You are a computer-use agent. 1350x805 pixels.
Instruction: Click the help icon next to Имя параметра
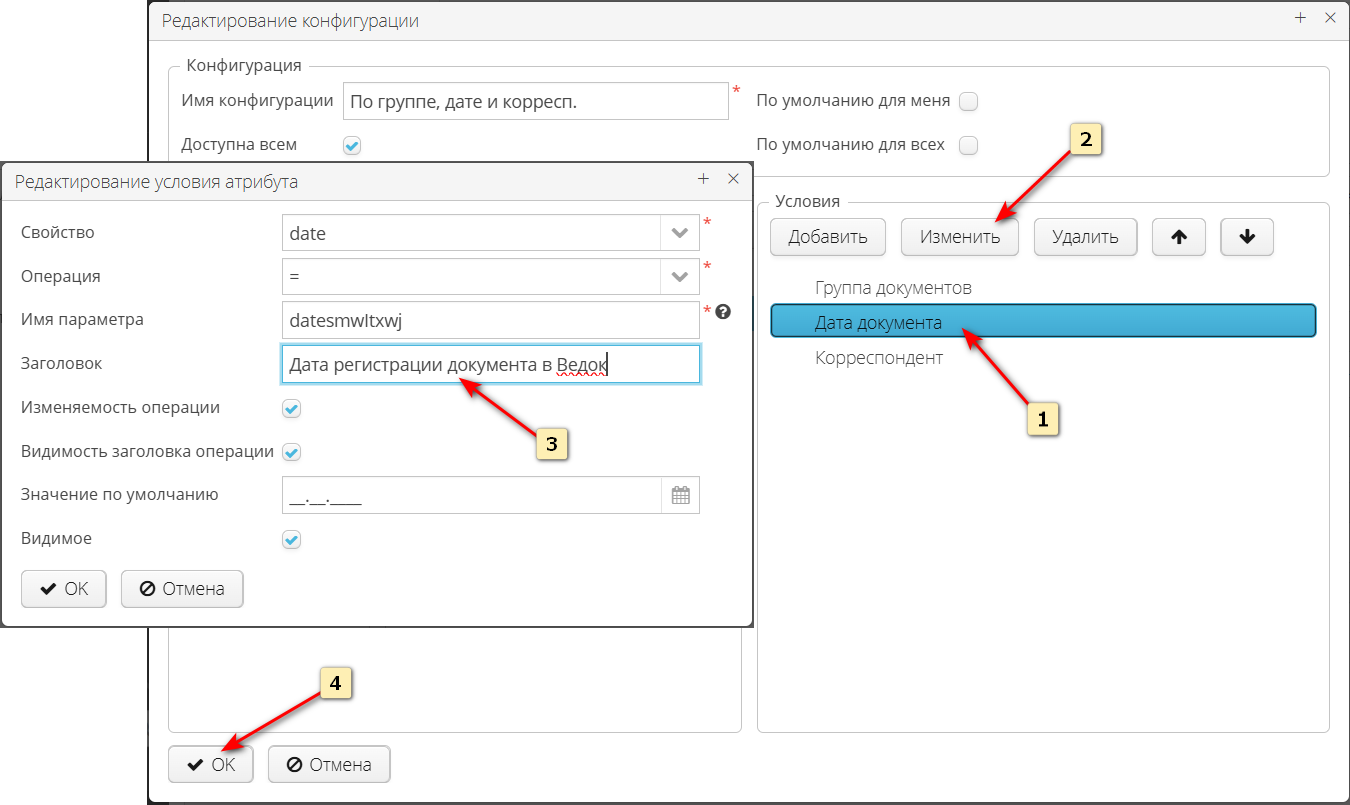tap(723, 311)
